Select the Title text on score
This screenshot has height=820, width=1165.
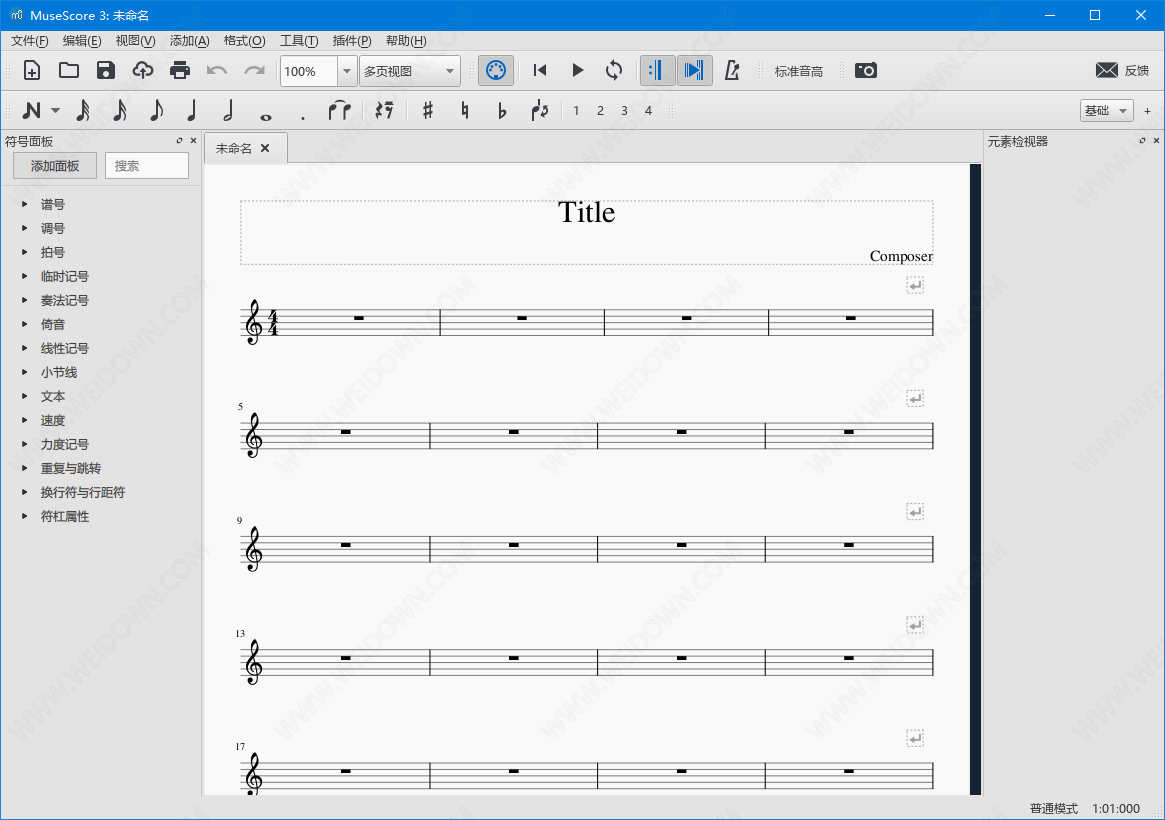[586, 212]
